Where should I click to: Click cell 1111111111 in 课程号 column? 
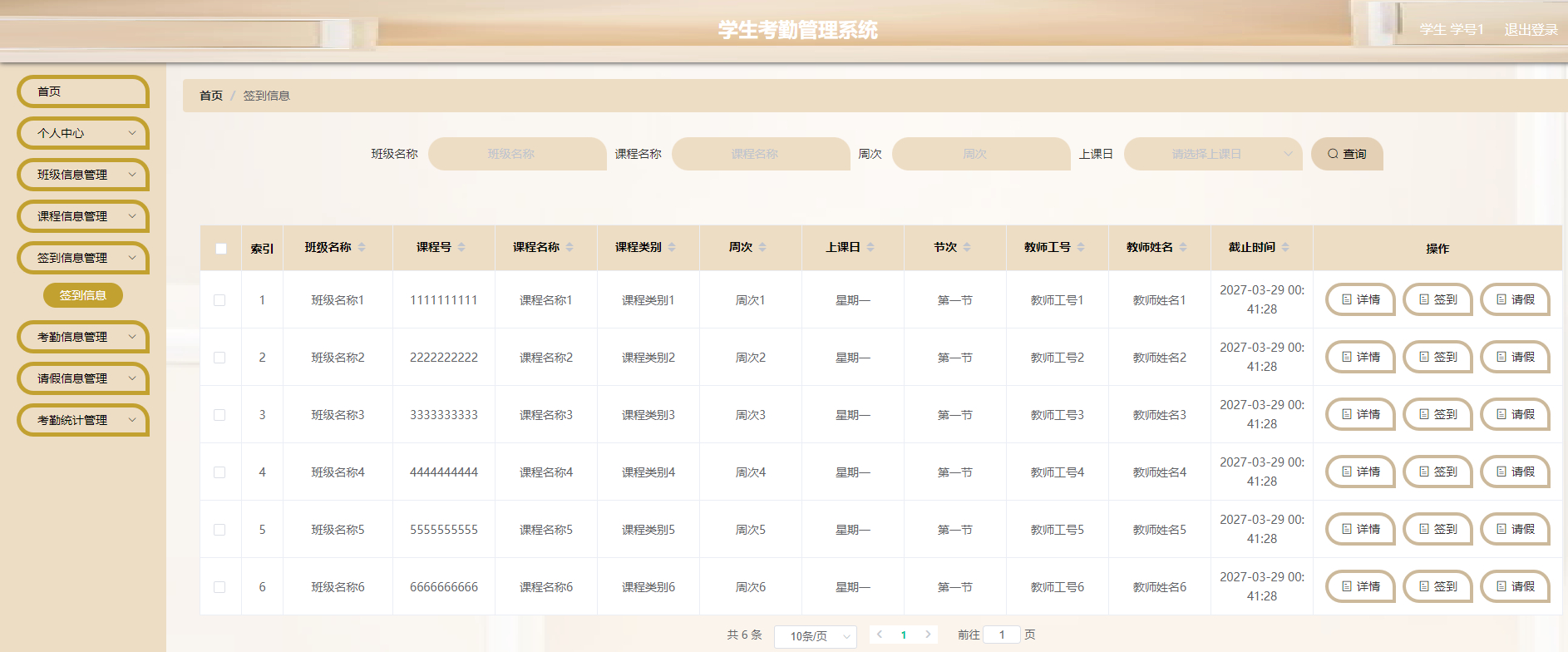(x=444, y=300)
